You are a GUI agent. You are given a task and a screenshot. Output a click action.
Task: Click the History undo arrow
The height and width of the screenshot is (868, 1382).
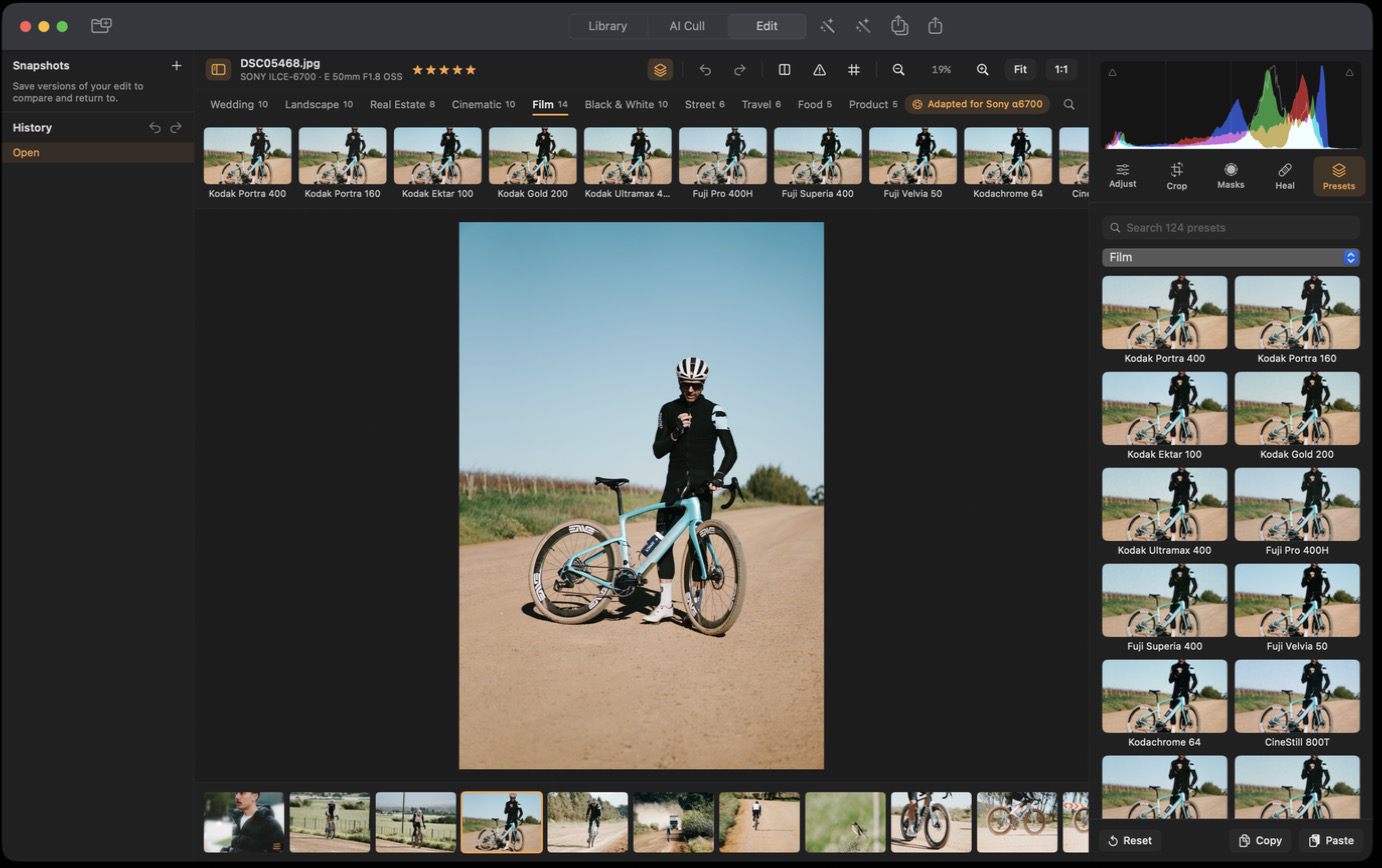tap(154, 127)
